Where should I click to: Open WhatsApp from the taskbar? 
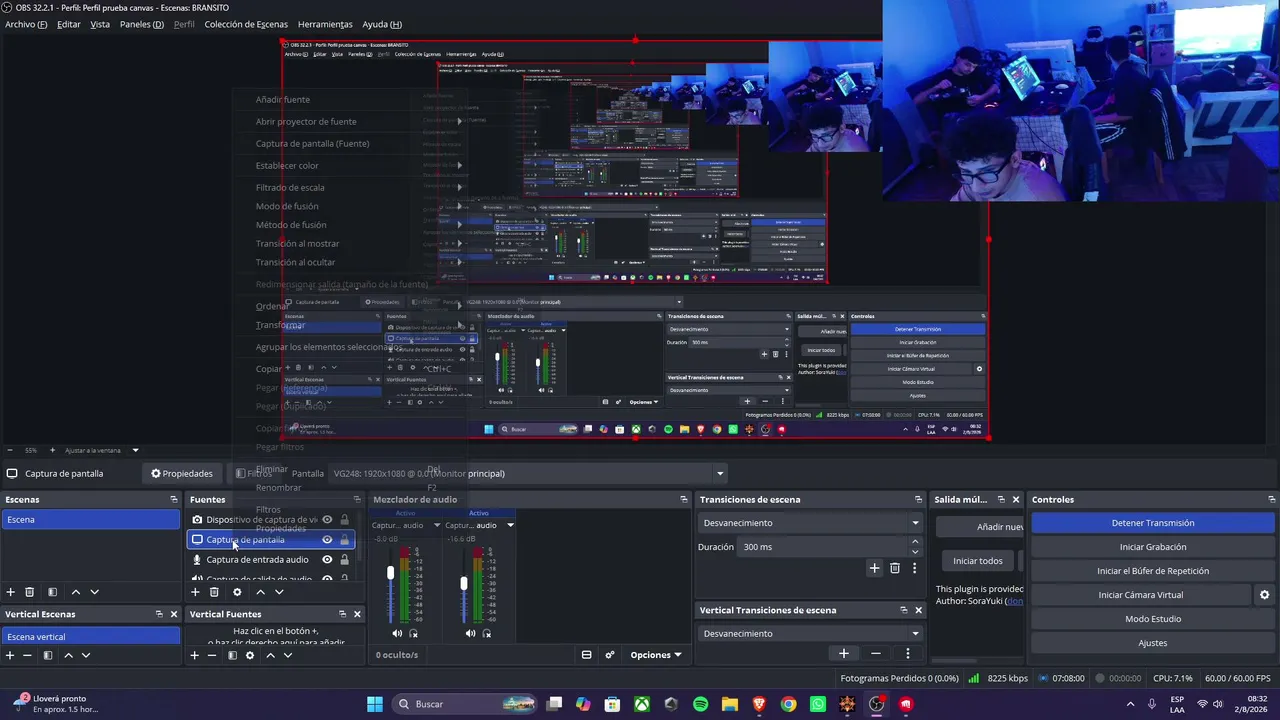(x=818, y=704)
